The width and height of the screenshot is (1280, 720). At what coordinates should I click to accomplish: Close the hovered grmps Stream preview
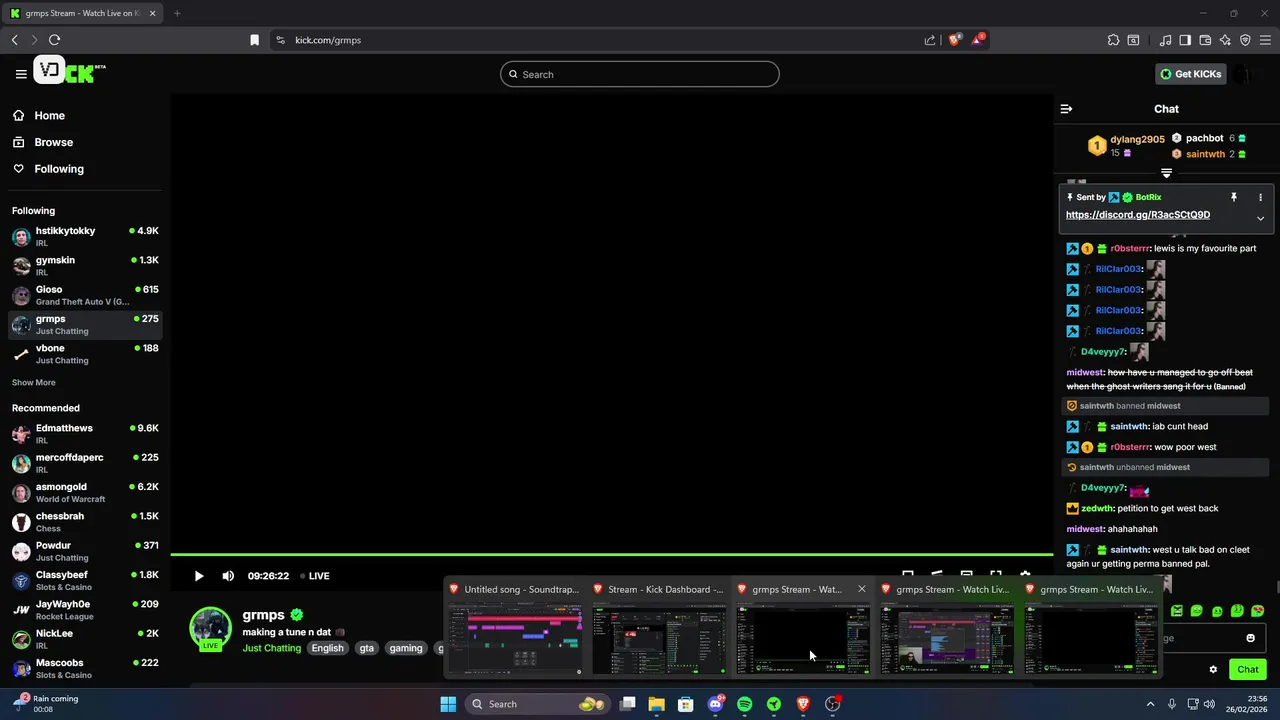click(x=861, y=589)
